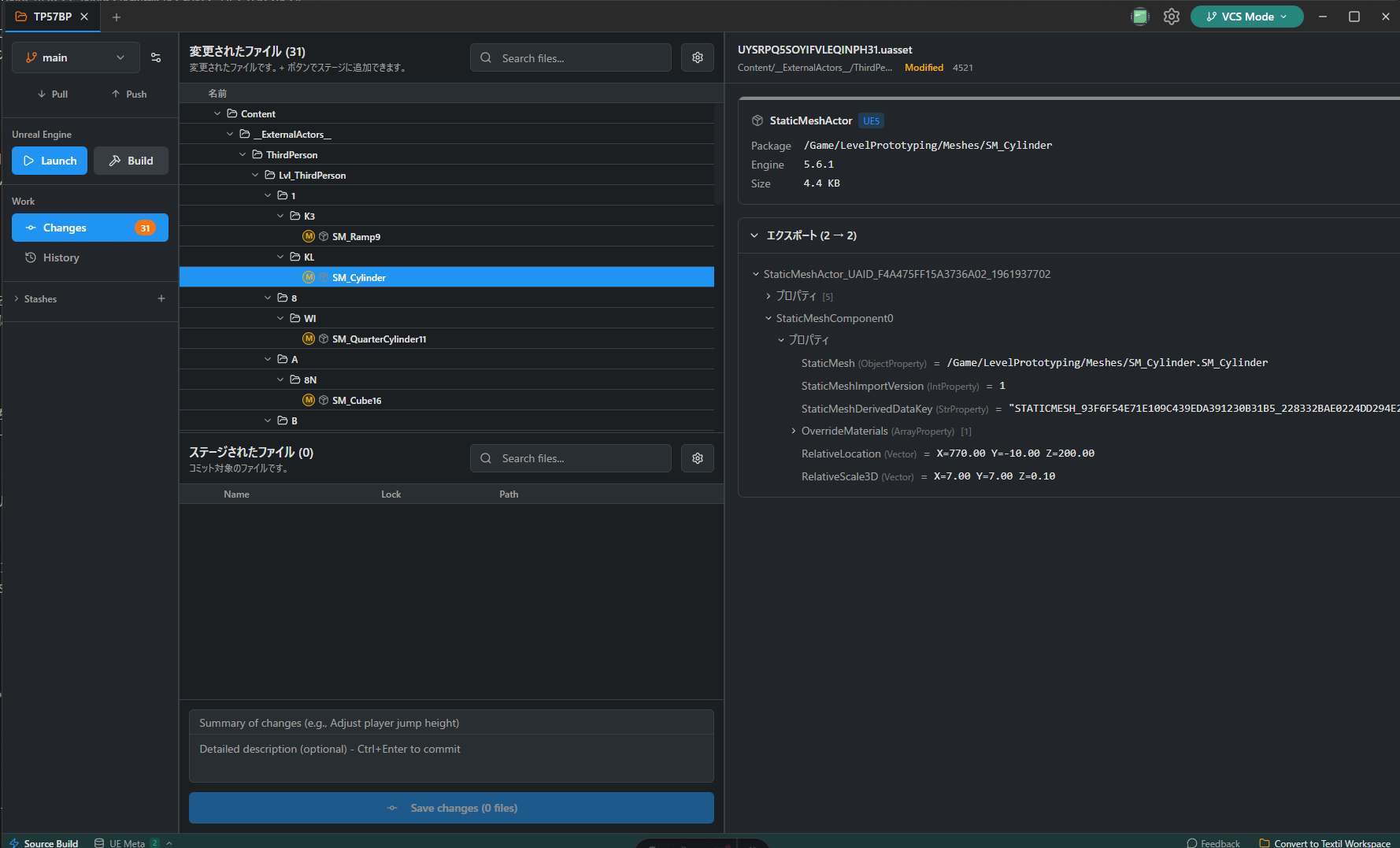The height and width of the screenshot is (848, 1400).
Task: Select the Changes view
Action: click(x=90, y=228)
